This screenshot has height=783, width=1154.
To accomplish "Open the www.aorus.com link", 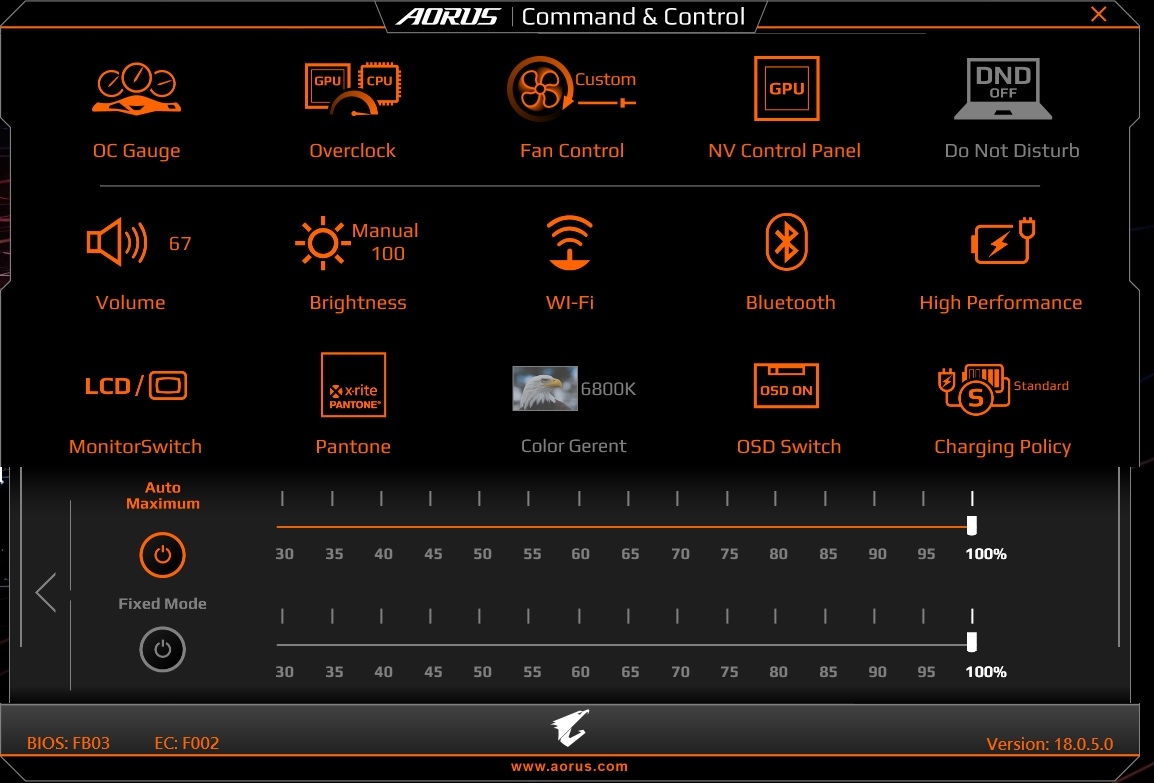I will [570, 767].
